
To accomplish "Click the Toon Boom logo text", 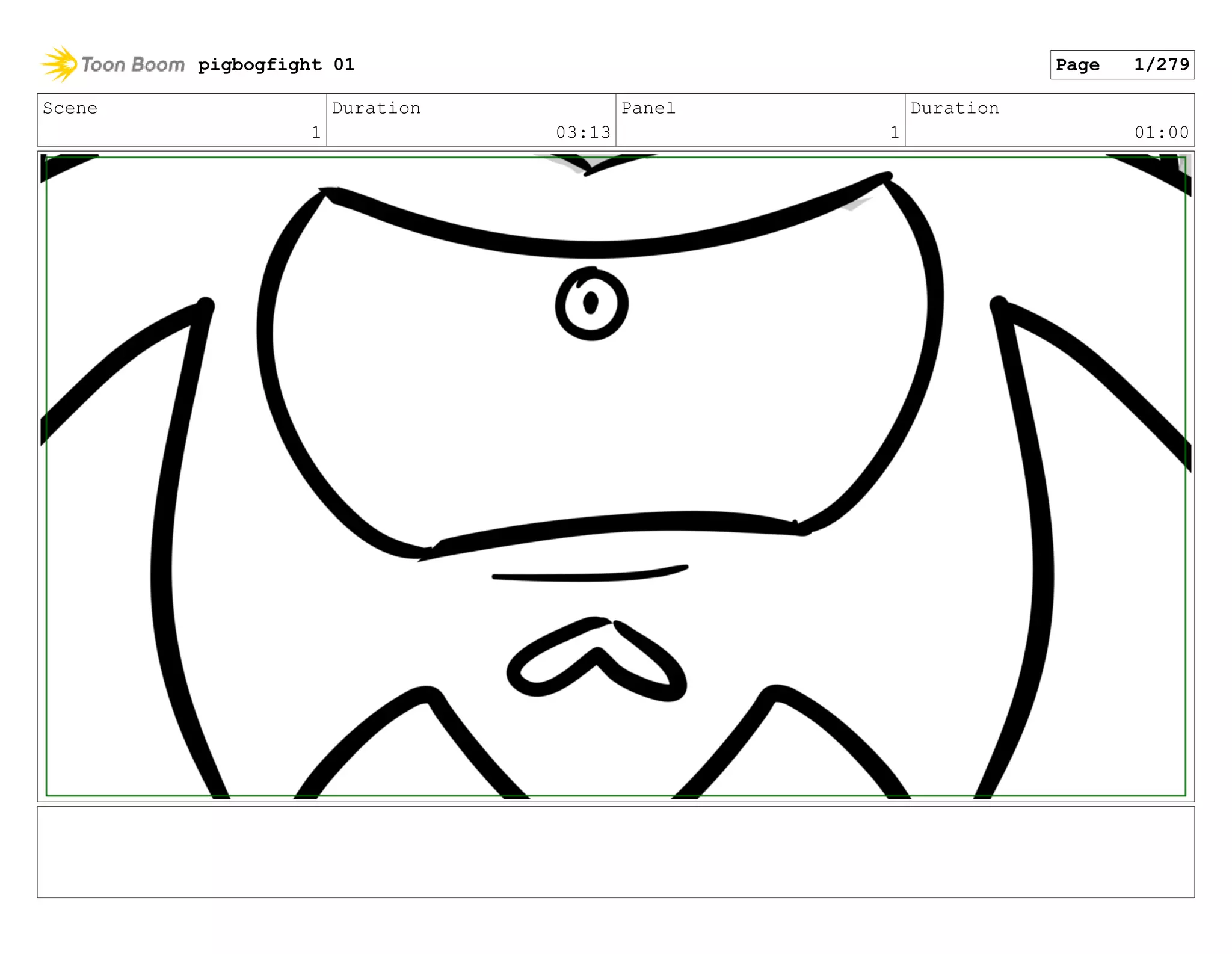I will 133,64.
